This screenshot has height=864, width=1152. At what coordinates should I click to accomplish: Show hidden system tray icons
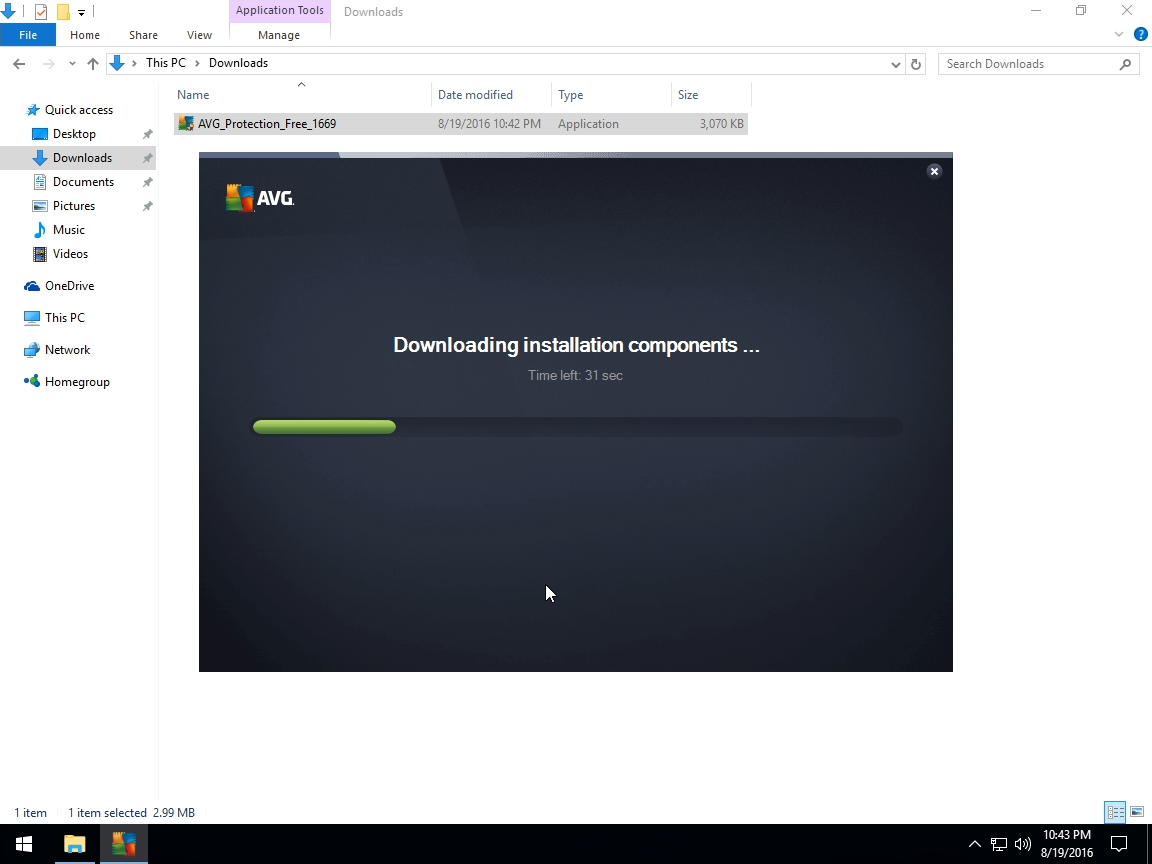click(974, 844)
